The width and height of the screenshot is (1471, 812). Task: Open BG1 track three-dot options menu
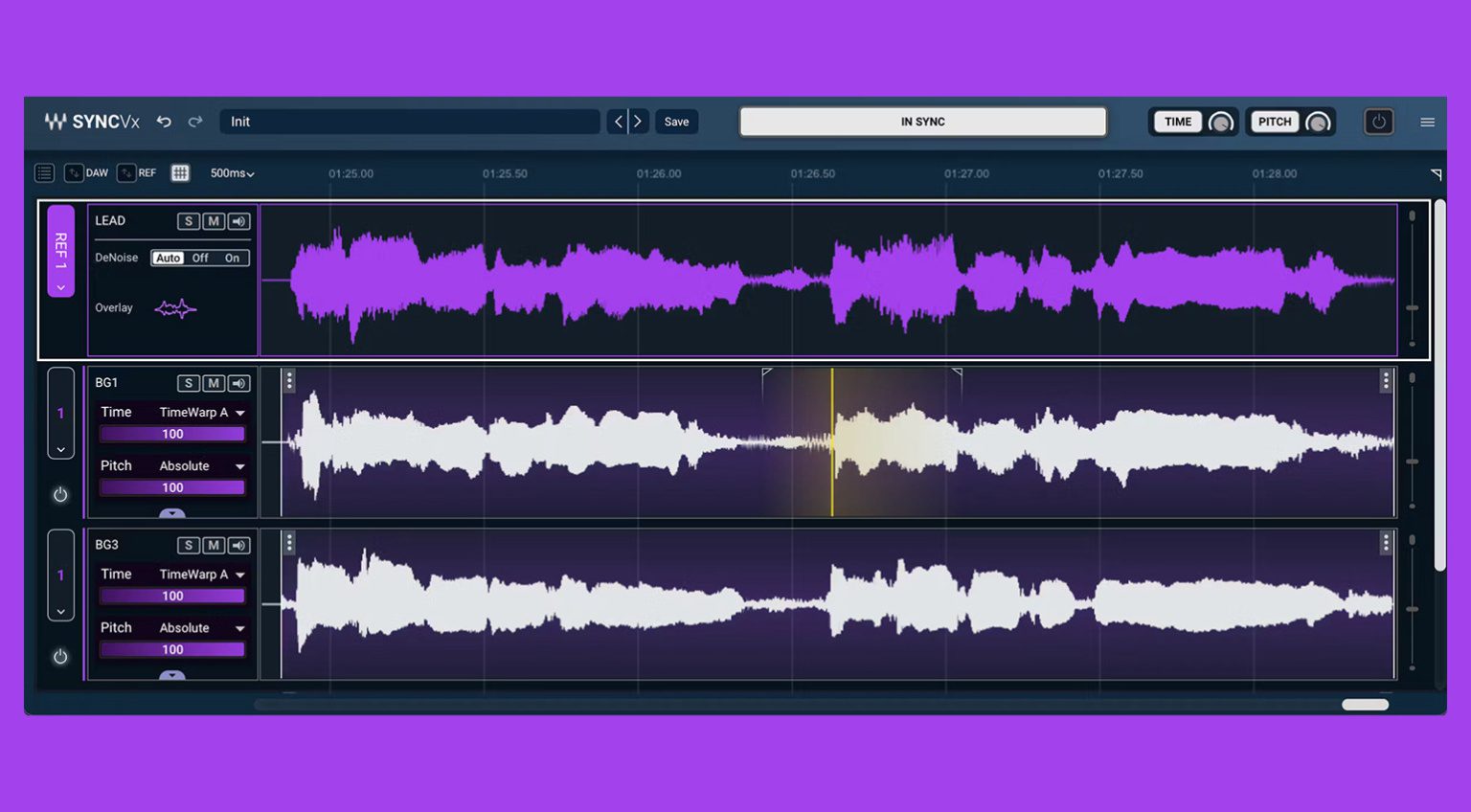tap(1385, 381)
